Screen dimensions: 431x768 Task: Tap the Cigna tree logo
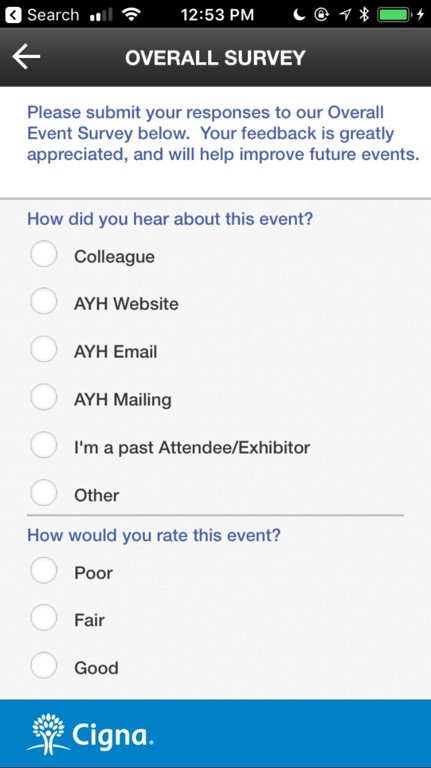pyautogui.click(x=48, y=734)
